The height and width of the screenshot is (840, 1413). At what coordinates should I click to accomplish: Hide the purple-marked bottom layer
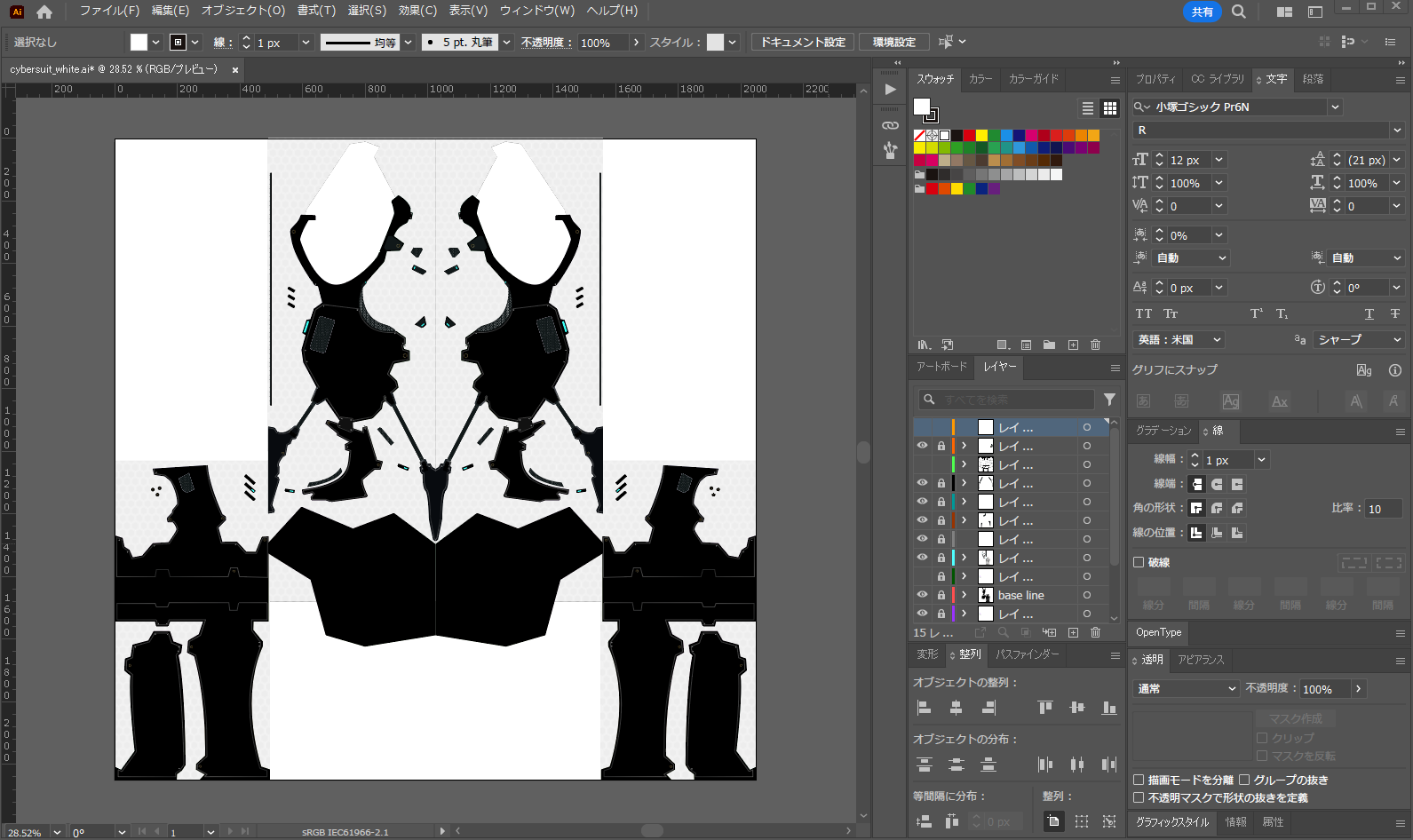point(922,614)
